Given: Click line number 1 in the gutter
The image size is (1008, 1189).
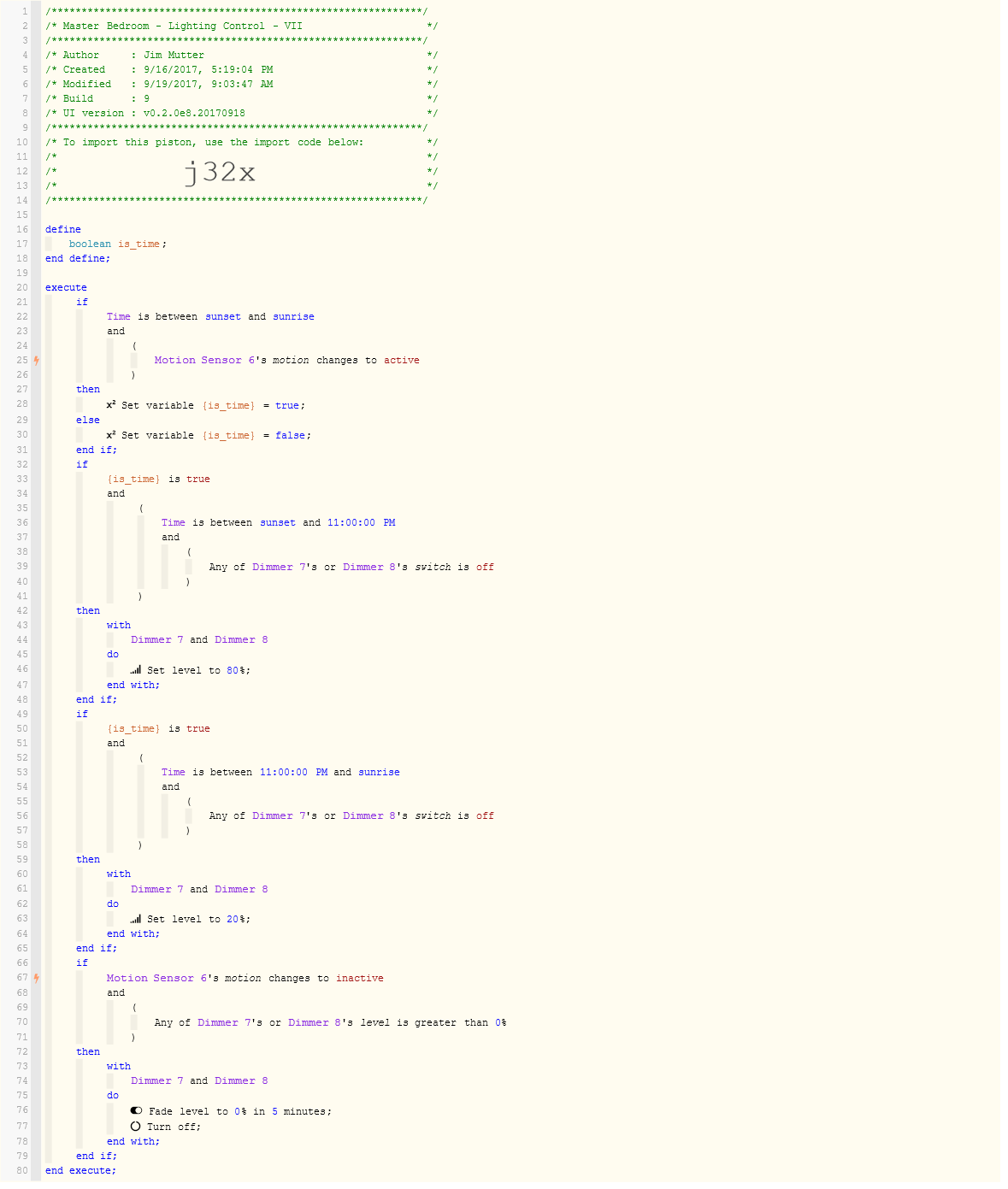Looking at the screenshot, I should [25, 11].
